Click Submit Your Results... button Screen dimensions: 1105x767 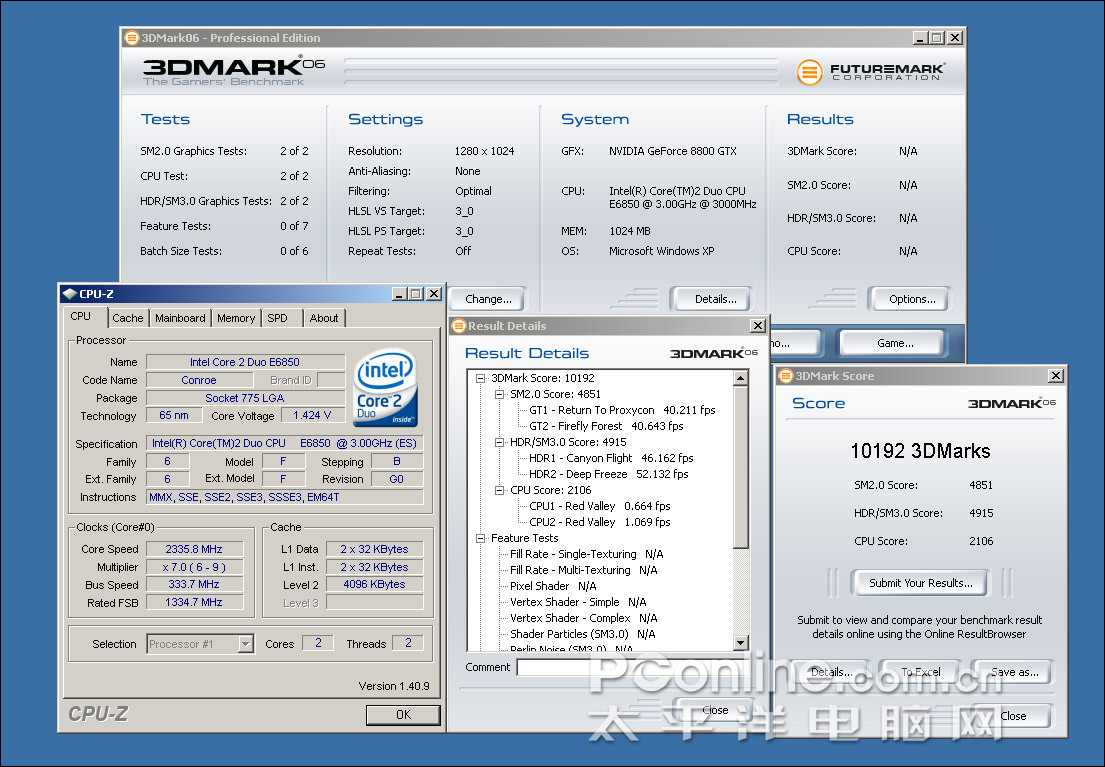coord(920,583)
